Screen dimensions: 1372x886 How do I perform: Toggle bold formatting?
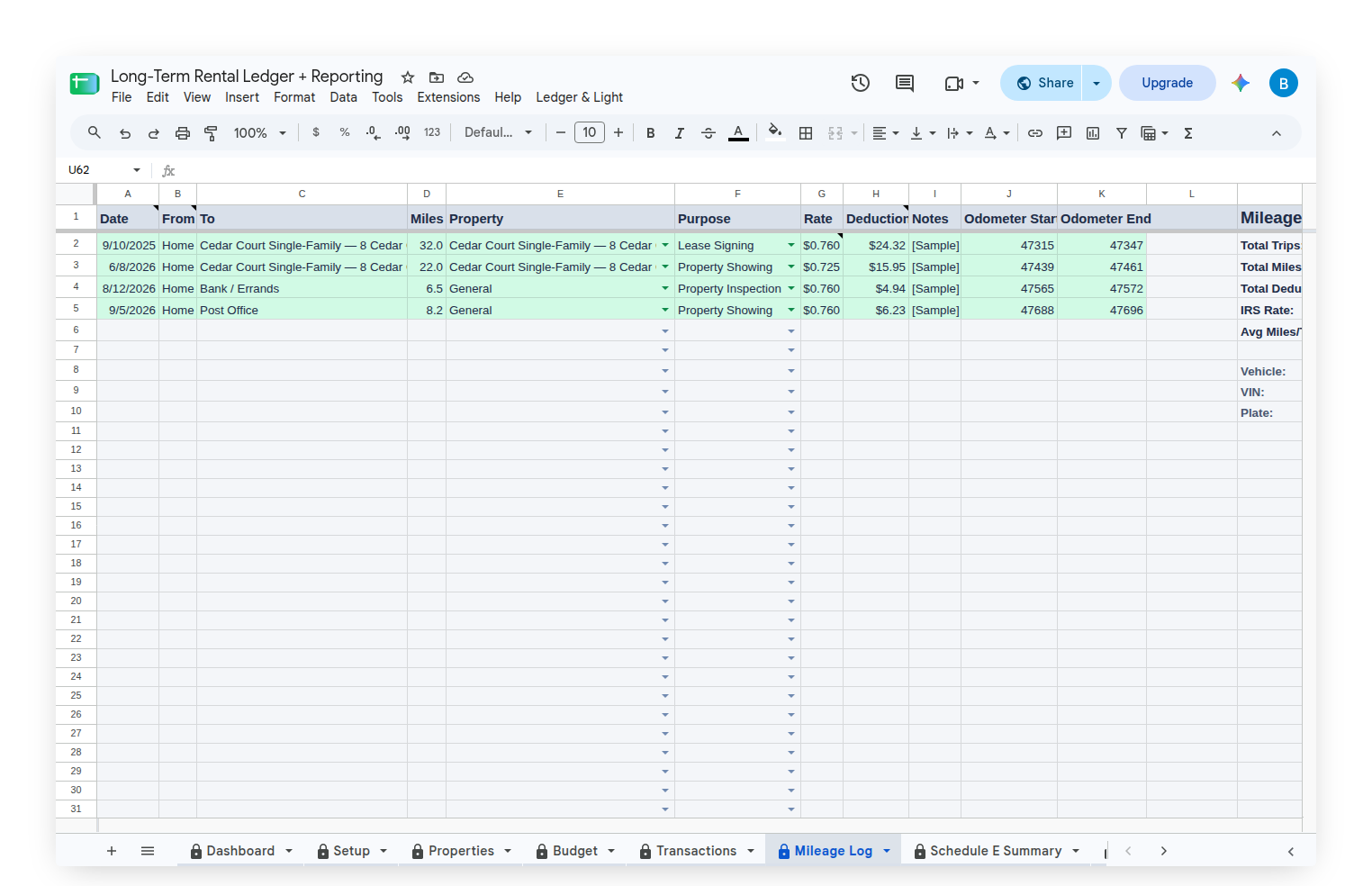651,133
